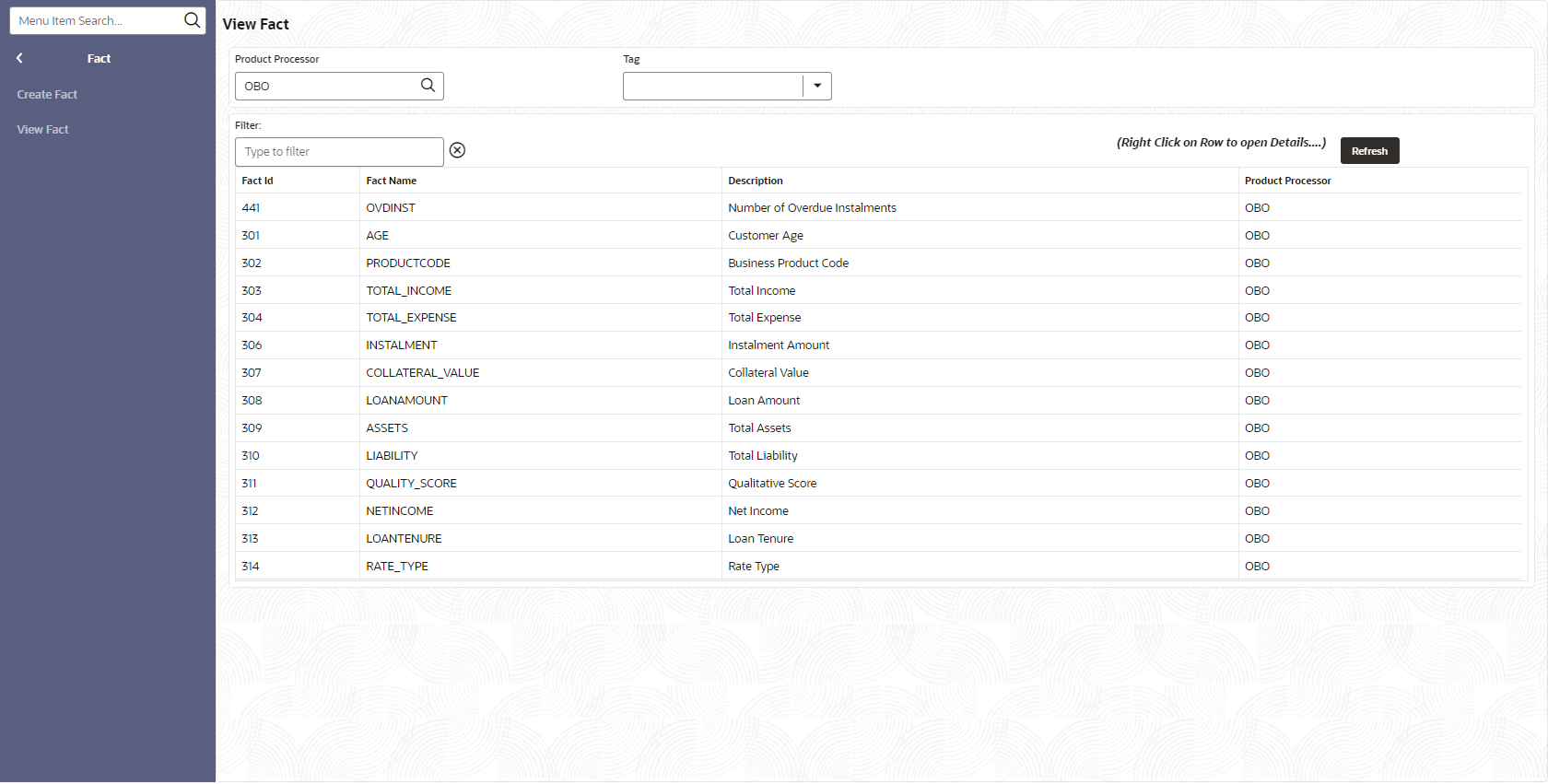Click the back arrow beside Fact

pos(19,58)
